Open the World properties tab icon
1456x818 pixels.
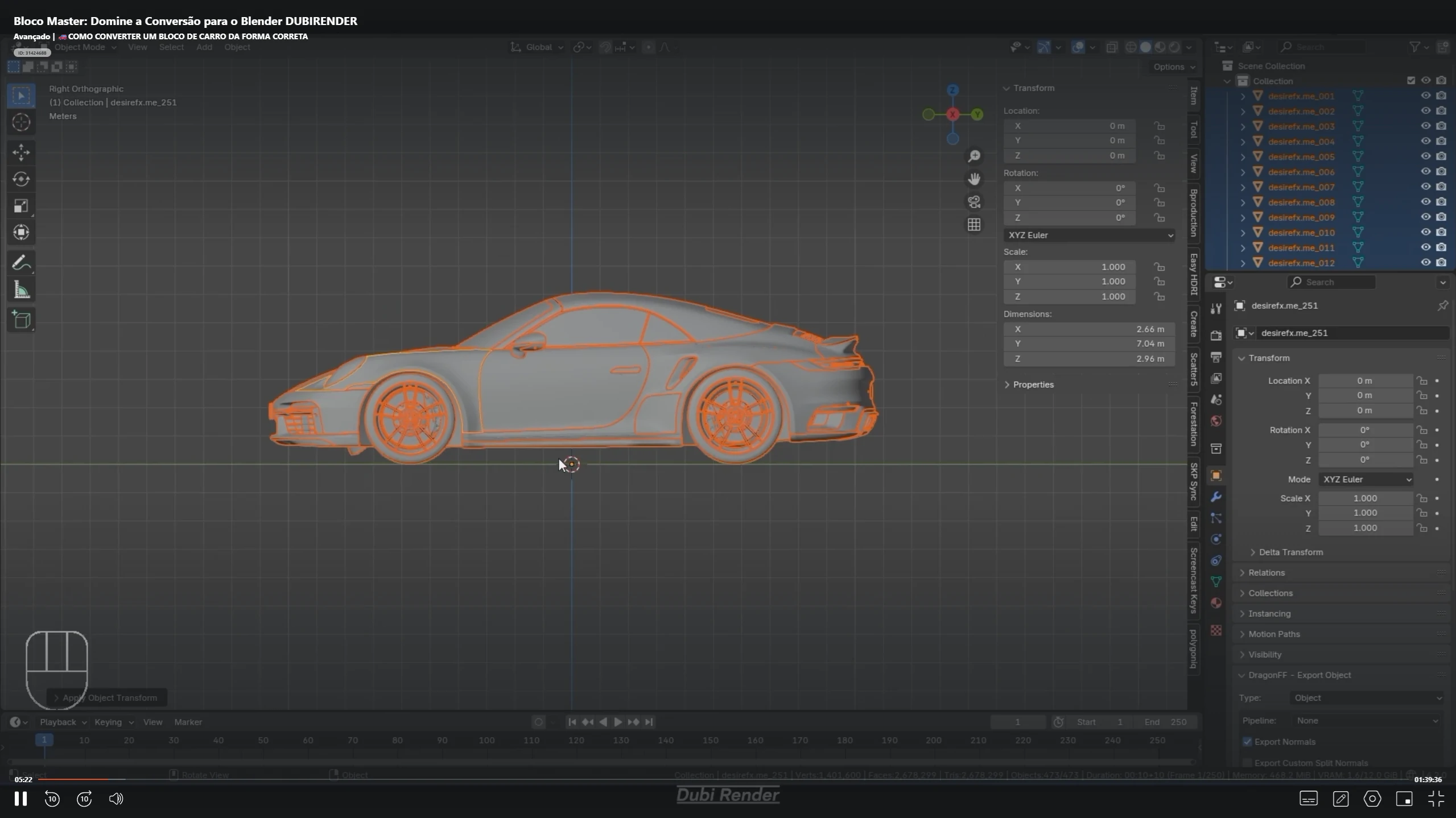tap(1216, 421)
